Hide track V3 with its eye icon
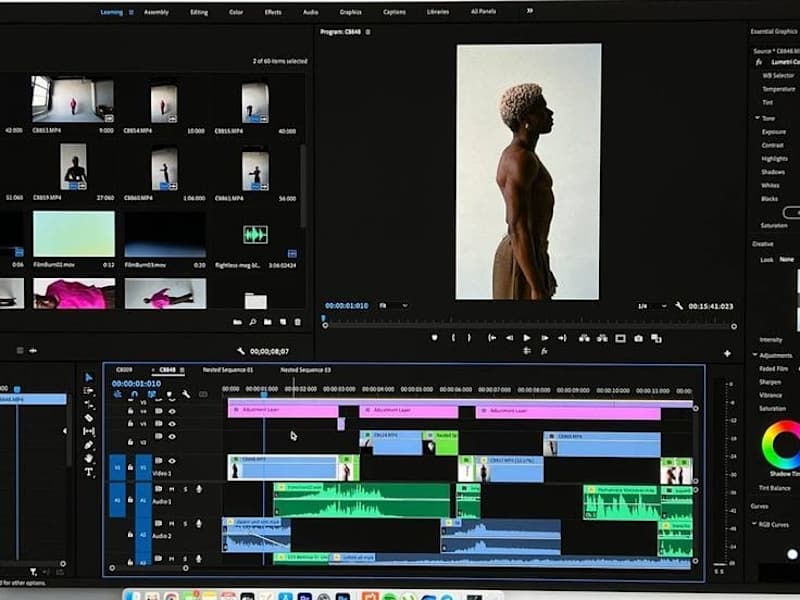This screenshot has width=800, height=600. [x=172, y=423]
